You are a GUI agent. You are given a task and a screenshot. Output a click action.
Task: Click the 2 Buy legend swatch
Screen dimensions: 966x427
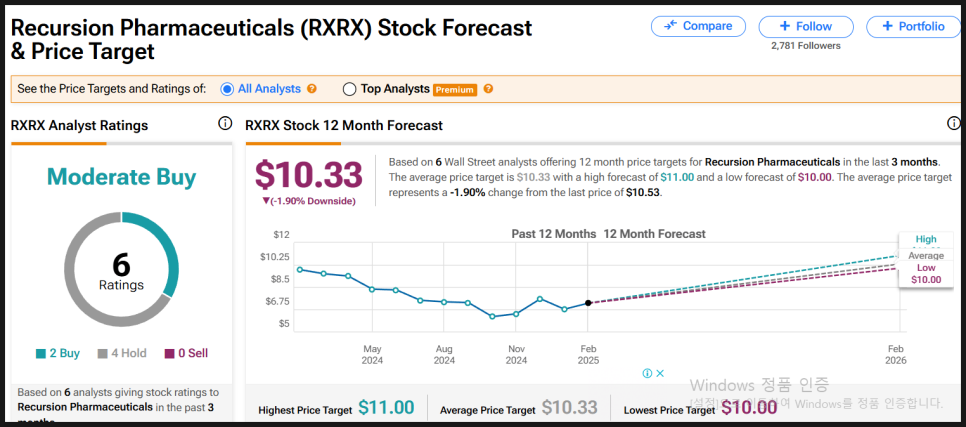(x=41, y=354)
